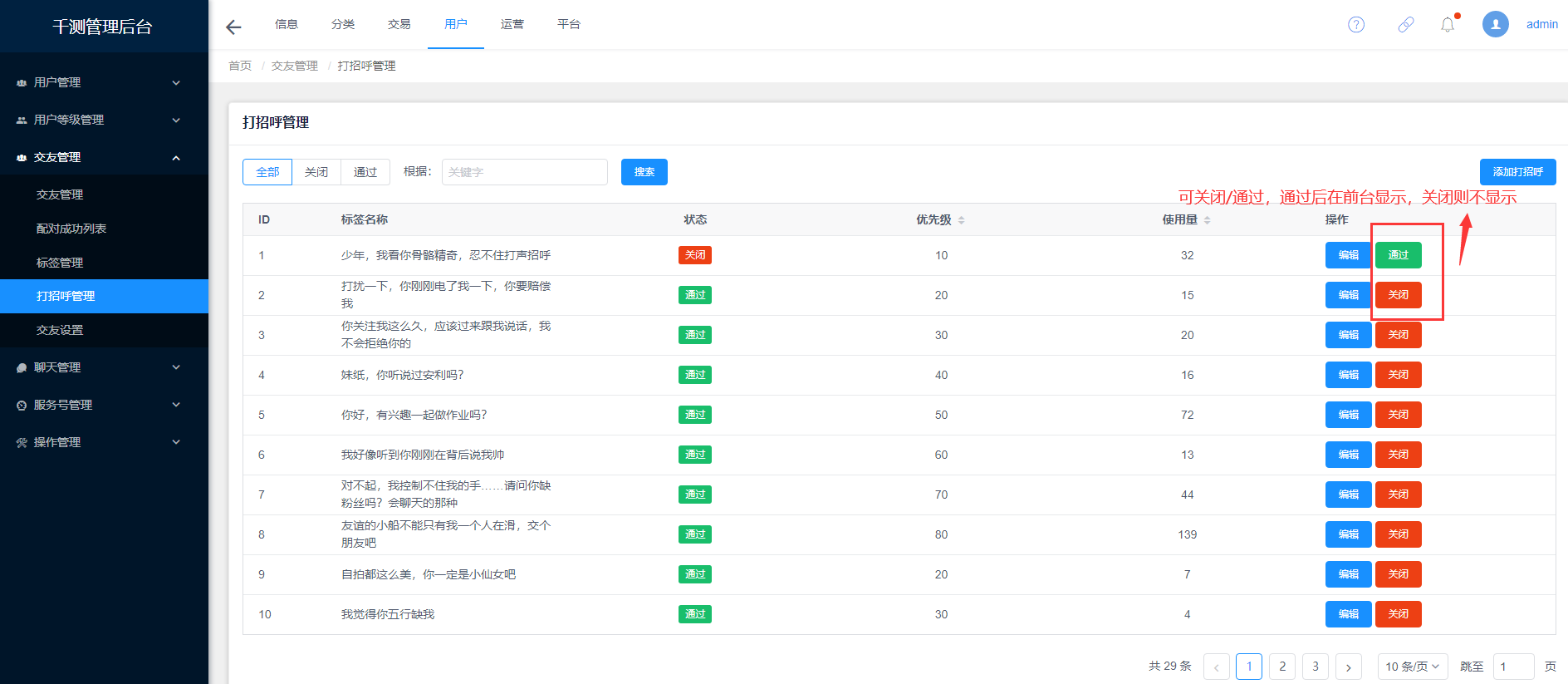Switch to 信息 top tab

[287, 24]
